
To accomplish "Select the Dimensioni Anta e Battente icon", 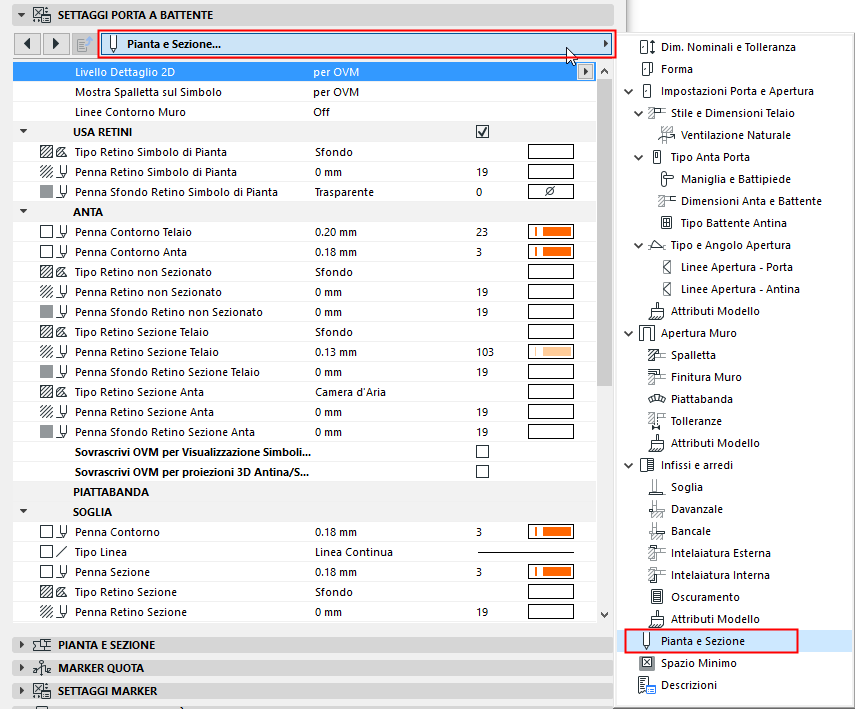I will [667, 201].
